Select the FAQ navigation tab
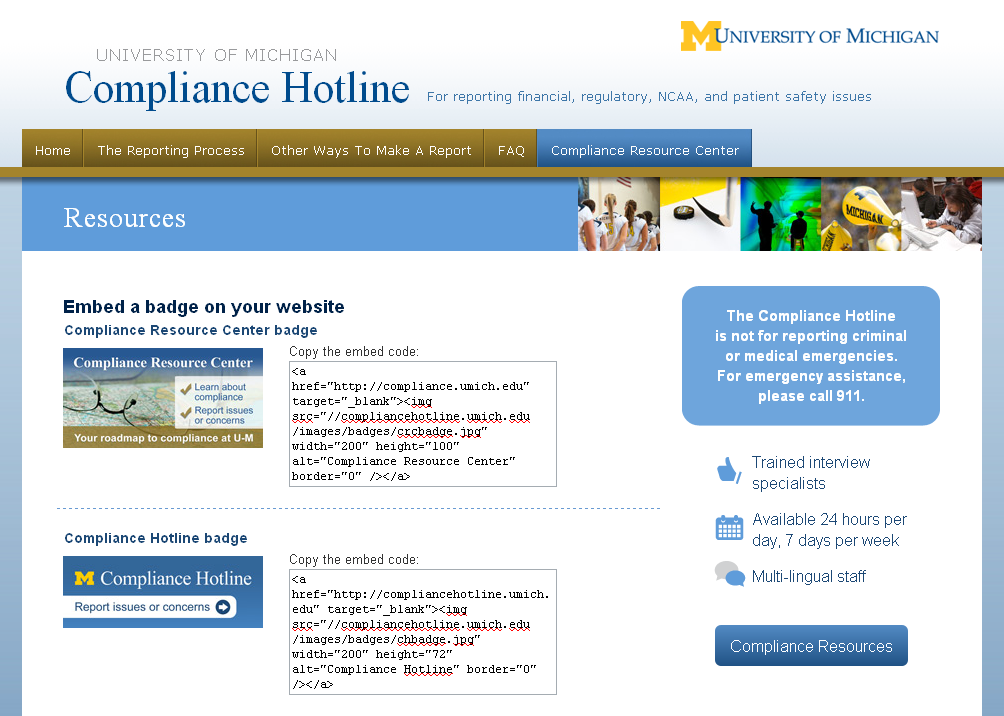Viewport: 1004px width, 716px height. (511, 151)
